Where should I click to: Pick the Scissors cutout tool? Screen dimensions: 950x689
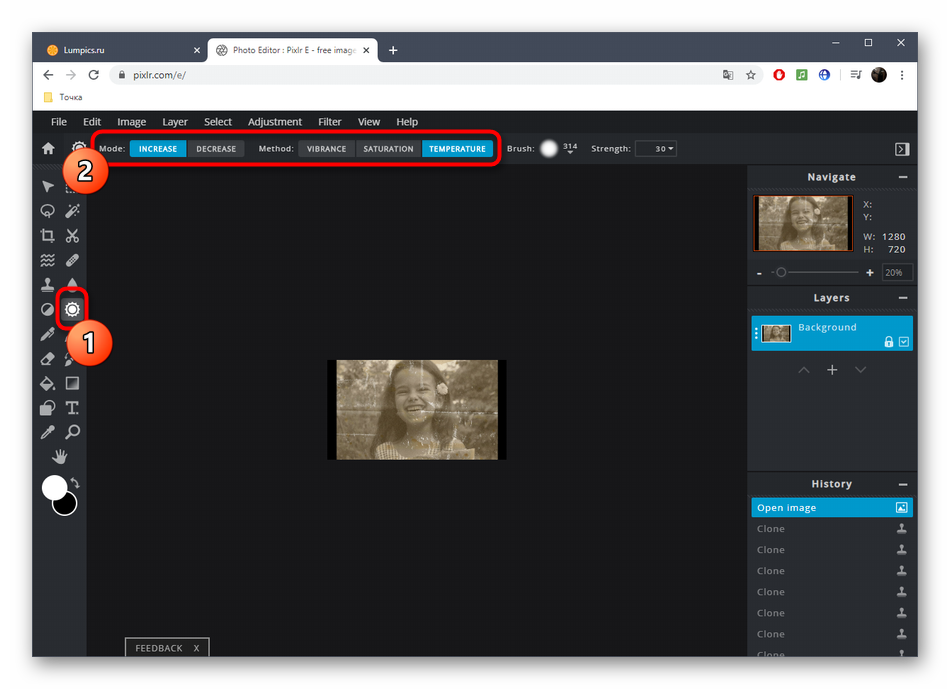pos(72,236)
